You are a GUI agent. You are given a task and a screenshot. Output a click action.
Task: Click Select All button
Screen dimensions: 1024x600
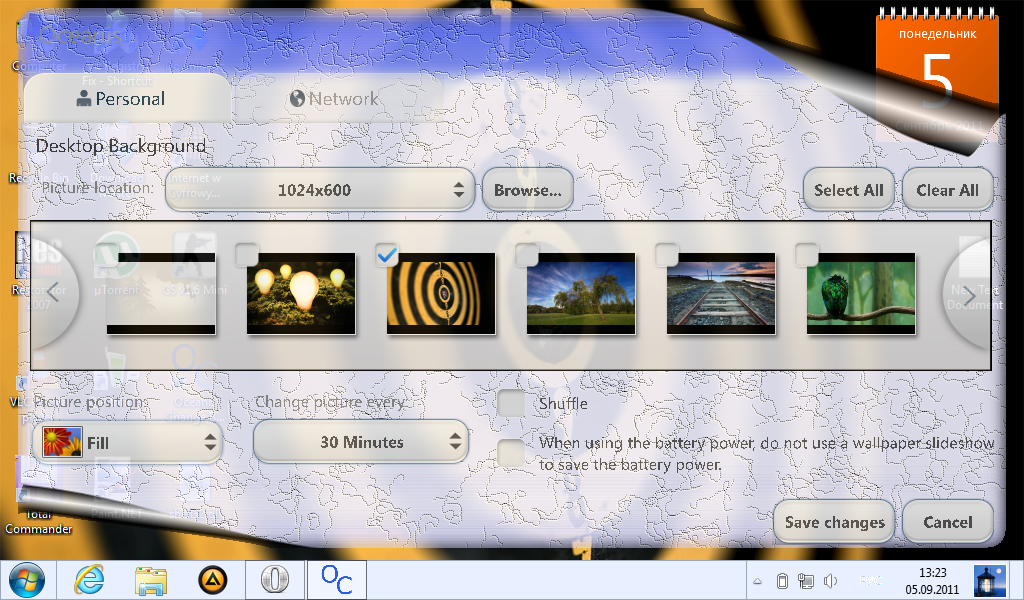pyautogui.click(x=848, y=190)
